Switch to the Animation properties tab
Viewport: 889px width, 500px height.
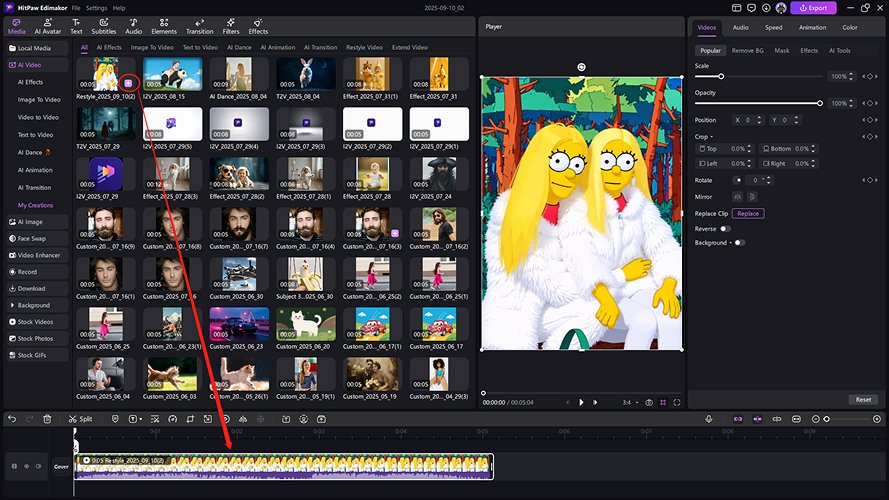coord(812,27)
